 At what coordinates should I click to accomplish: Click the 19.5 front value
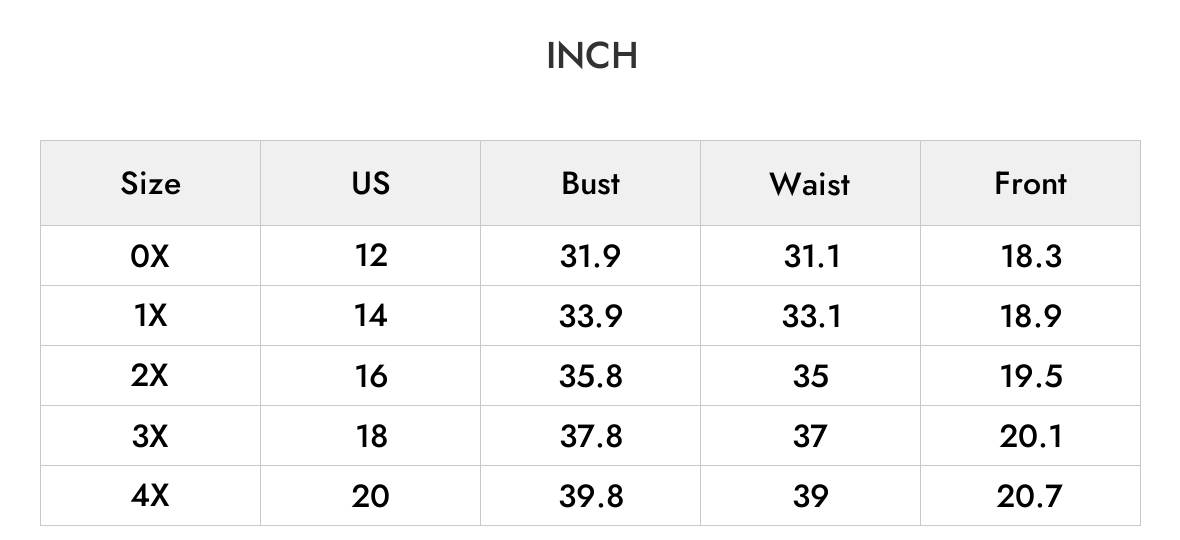tap(1030, 376)
